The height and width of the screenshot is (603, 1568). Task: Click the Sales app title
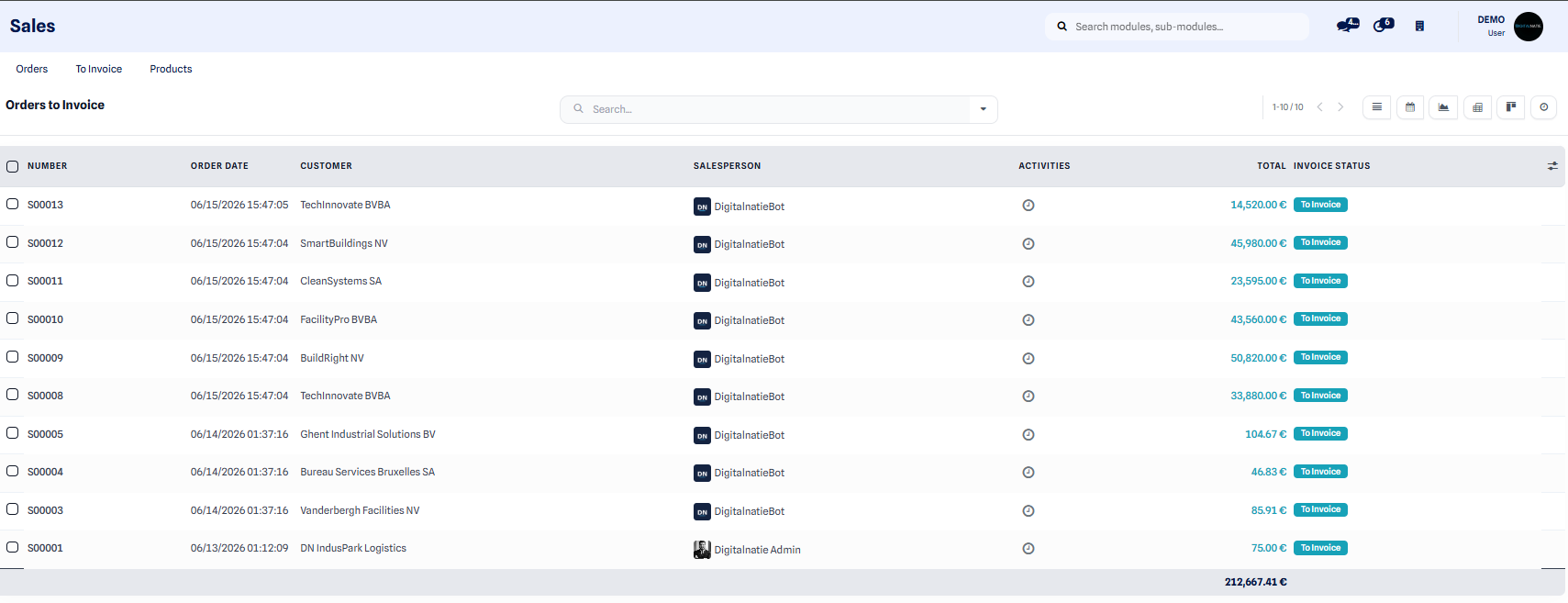(33, 26)
